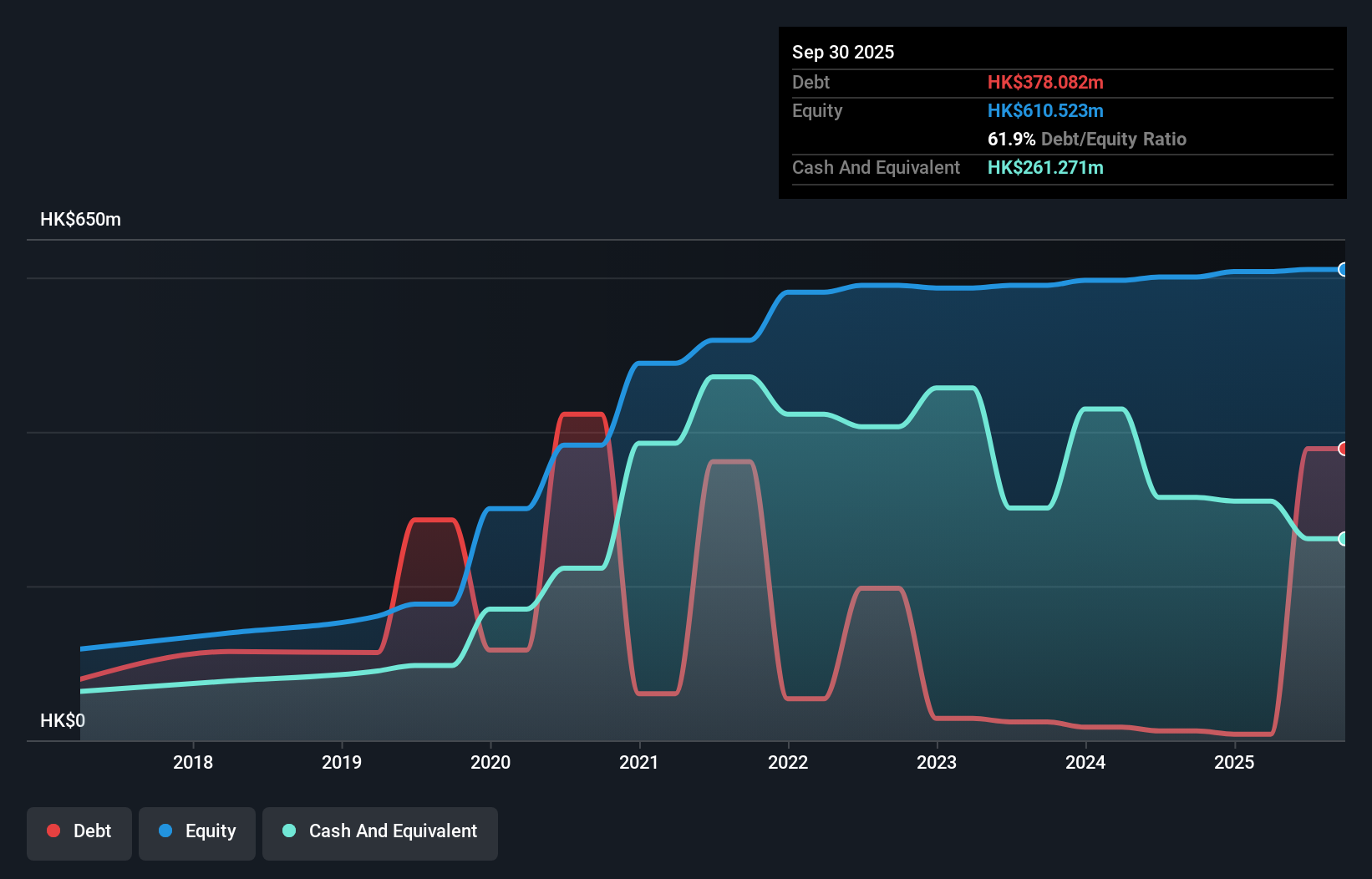This screenshot has width=1372, height=879.
Task: Select the 2021 axis label
Action: [639, 762]
